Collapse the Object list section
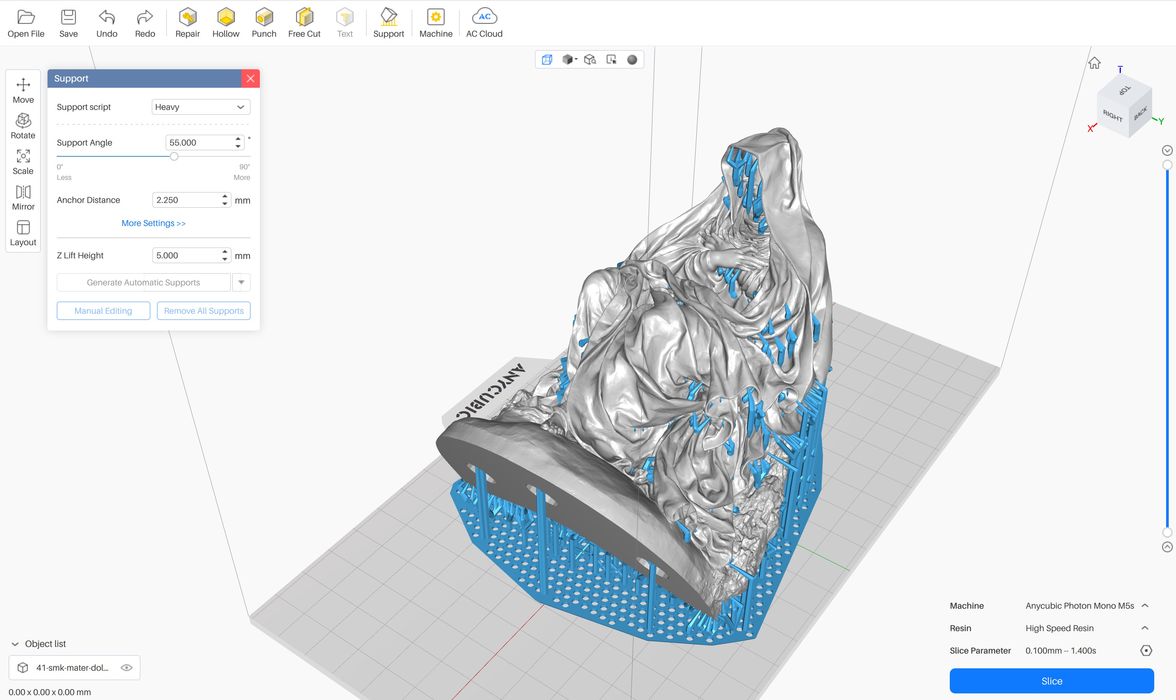The image size is (1176, 700). point(14,644)
